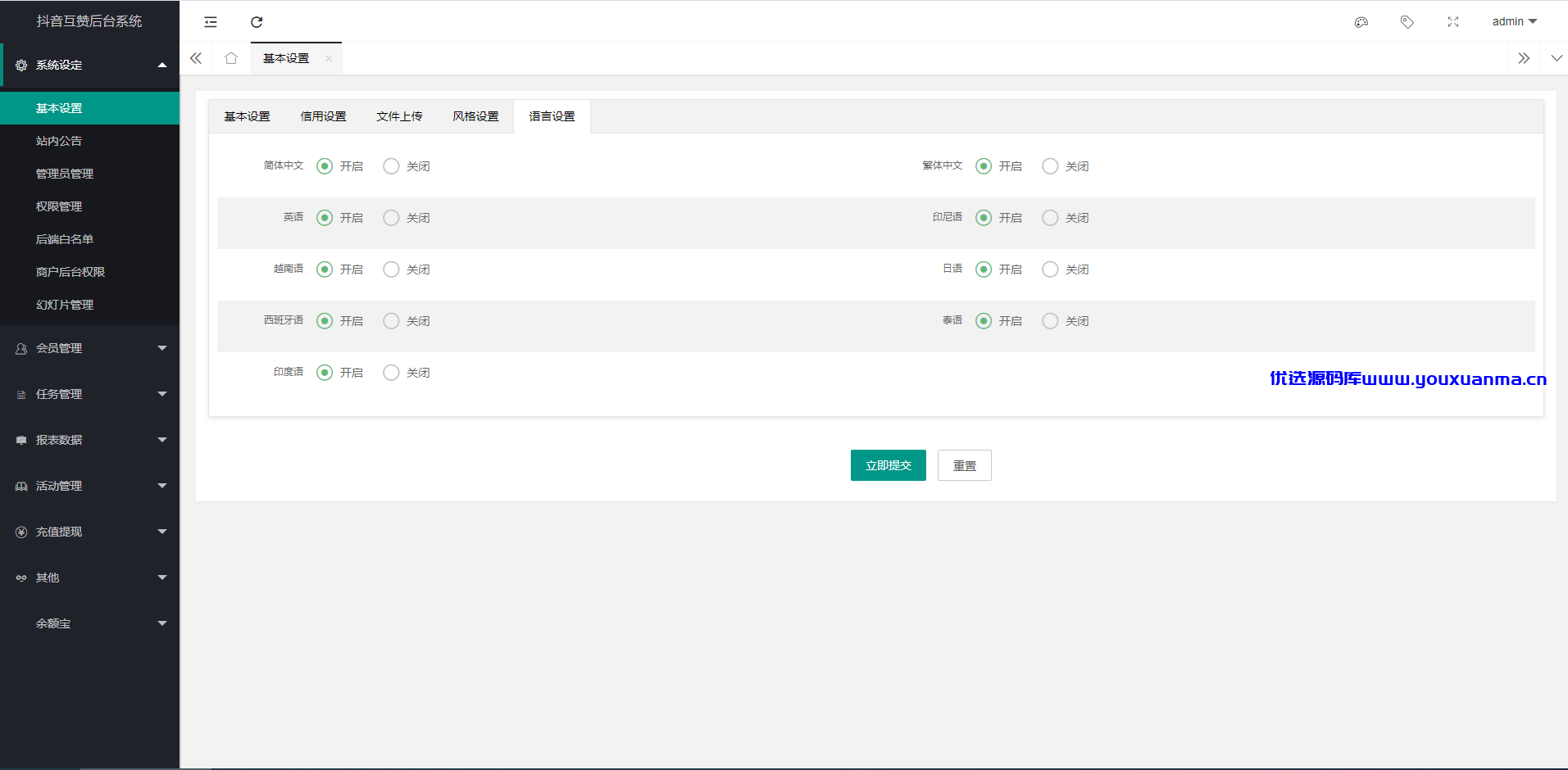Select 开启 for 泰语
1568x770 pixels.
[x=999, y=321]
